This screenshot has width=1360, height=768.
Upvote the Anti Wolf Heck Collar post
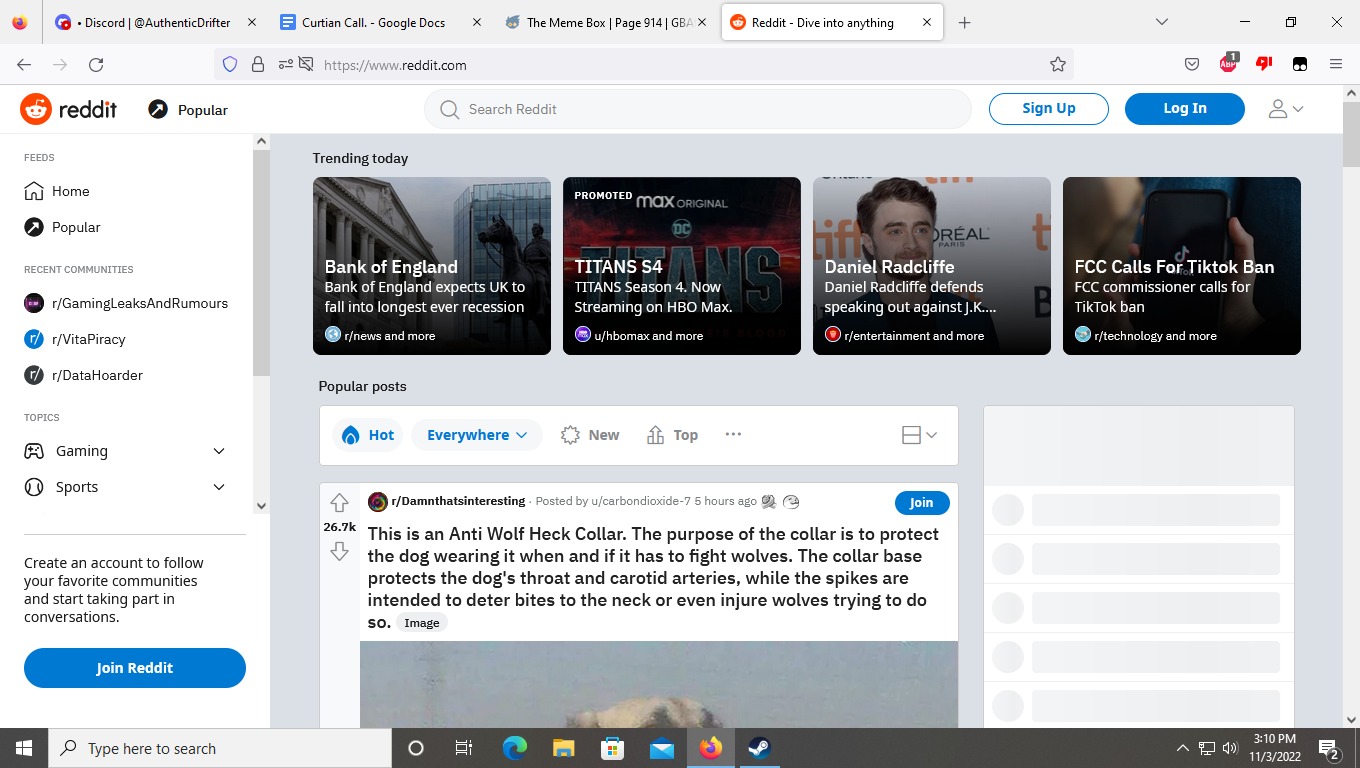coord(339,503)
